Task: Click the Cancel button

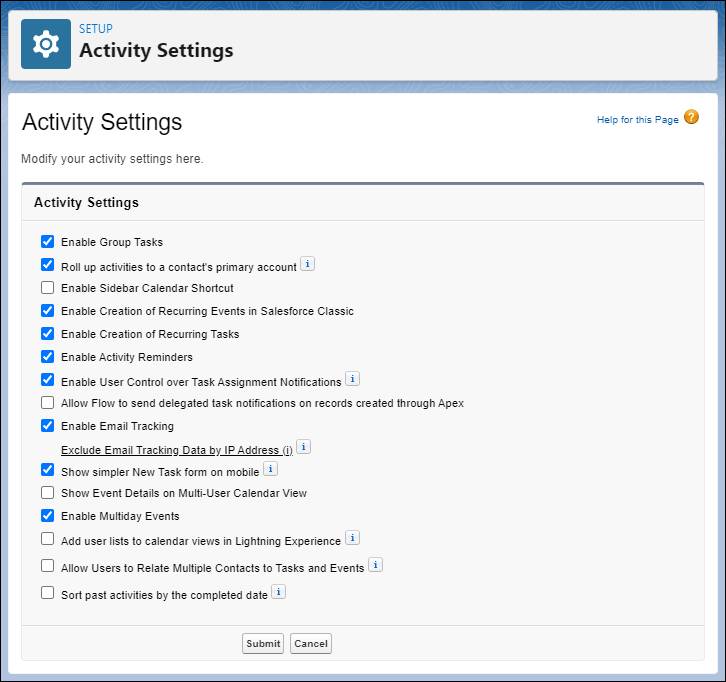Action: (311, 644)
